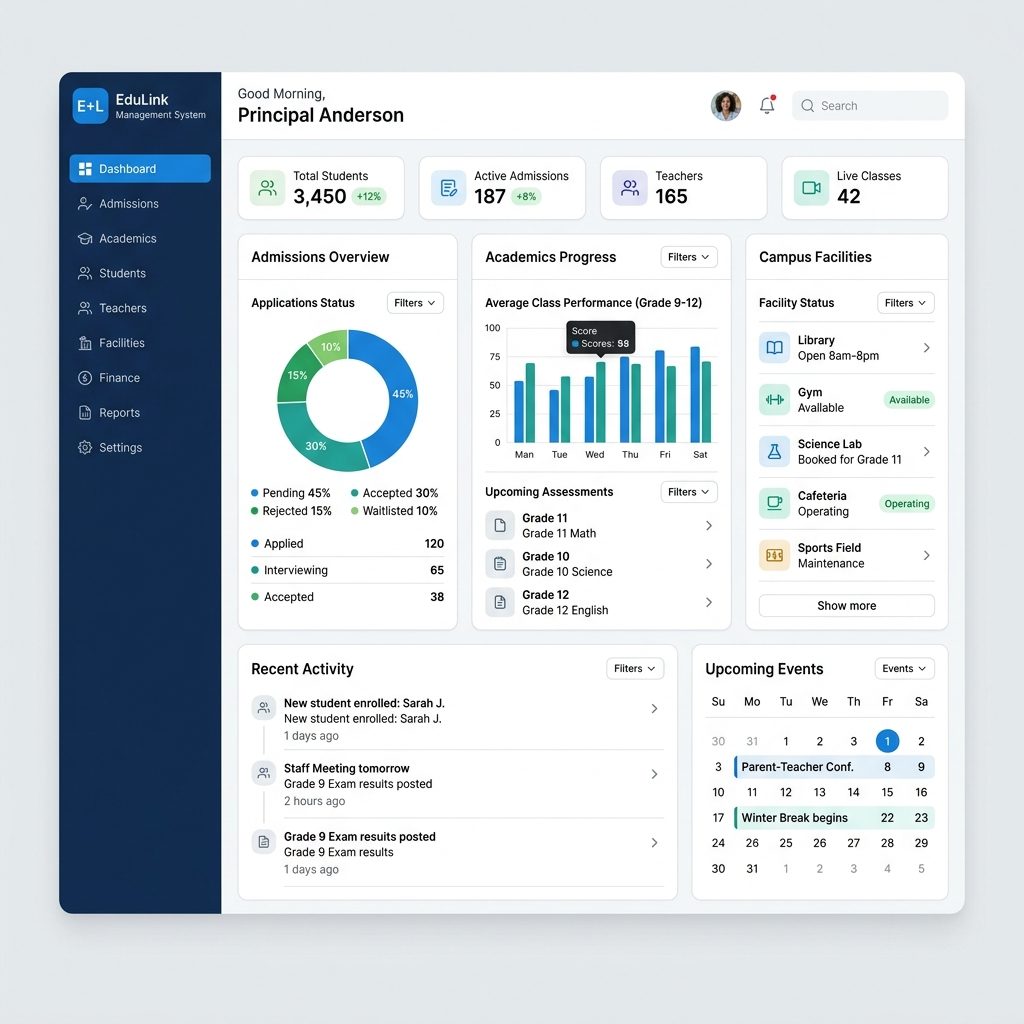The width and height of the screenshot is (1024, 1024).
Task: Click the Search input field
Action: tap(870, 106)
